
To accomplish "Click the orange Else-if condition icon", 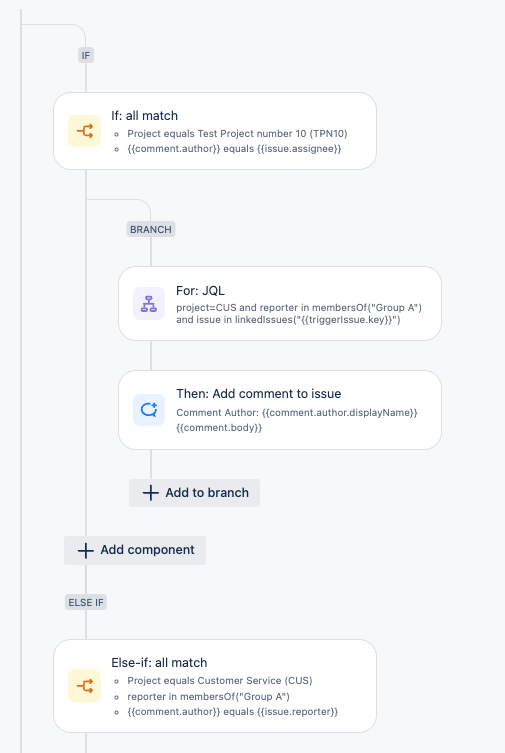I will (84, 685).
